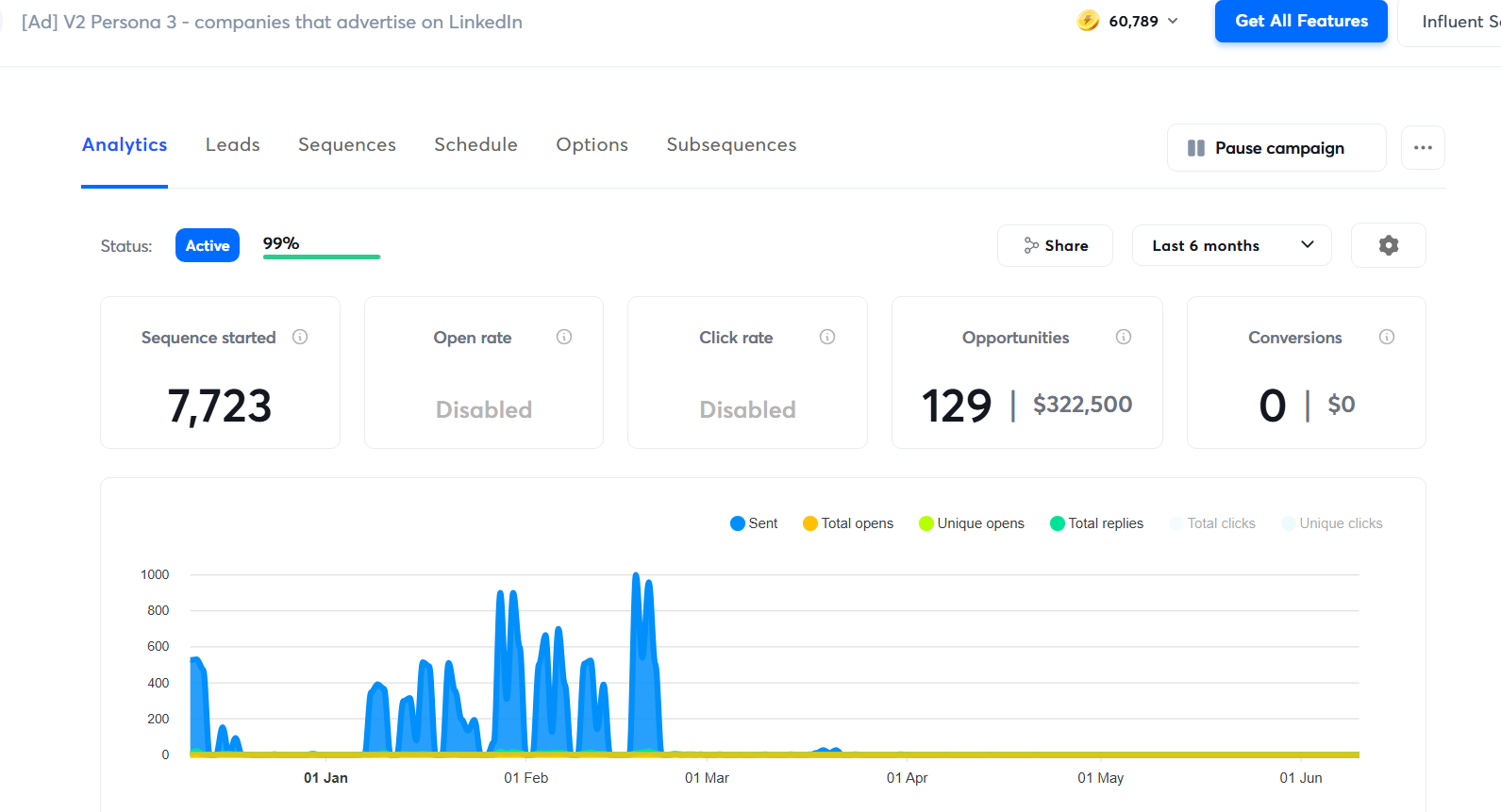The image size is (1501, 812).
Task: Toggle Total opens series in legend
Action: (847, 523)
